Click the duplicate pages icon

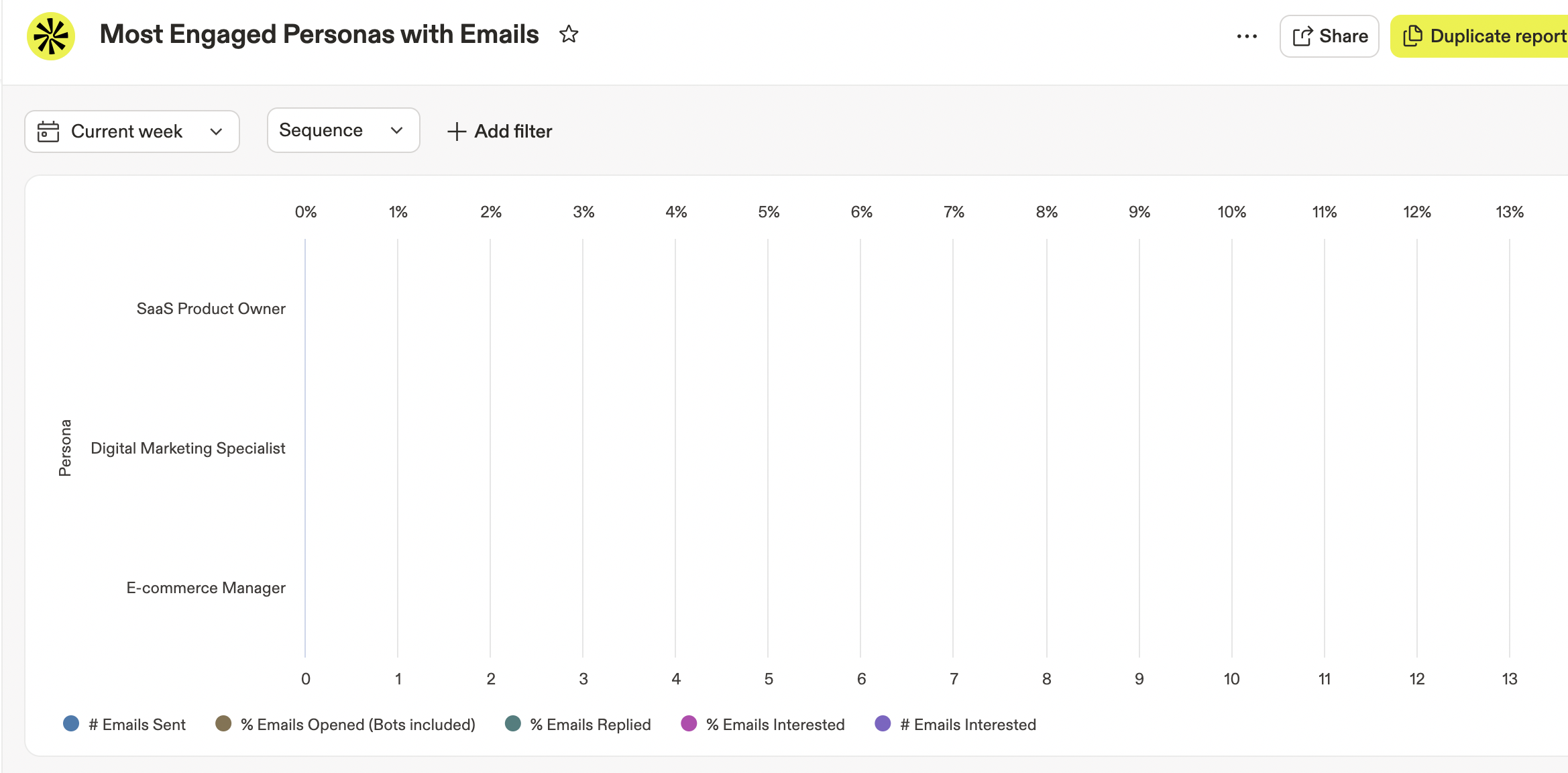click(x=1412, y=36)
